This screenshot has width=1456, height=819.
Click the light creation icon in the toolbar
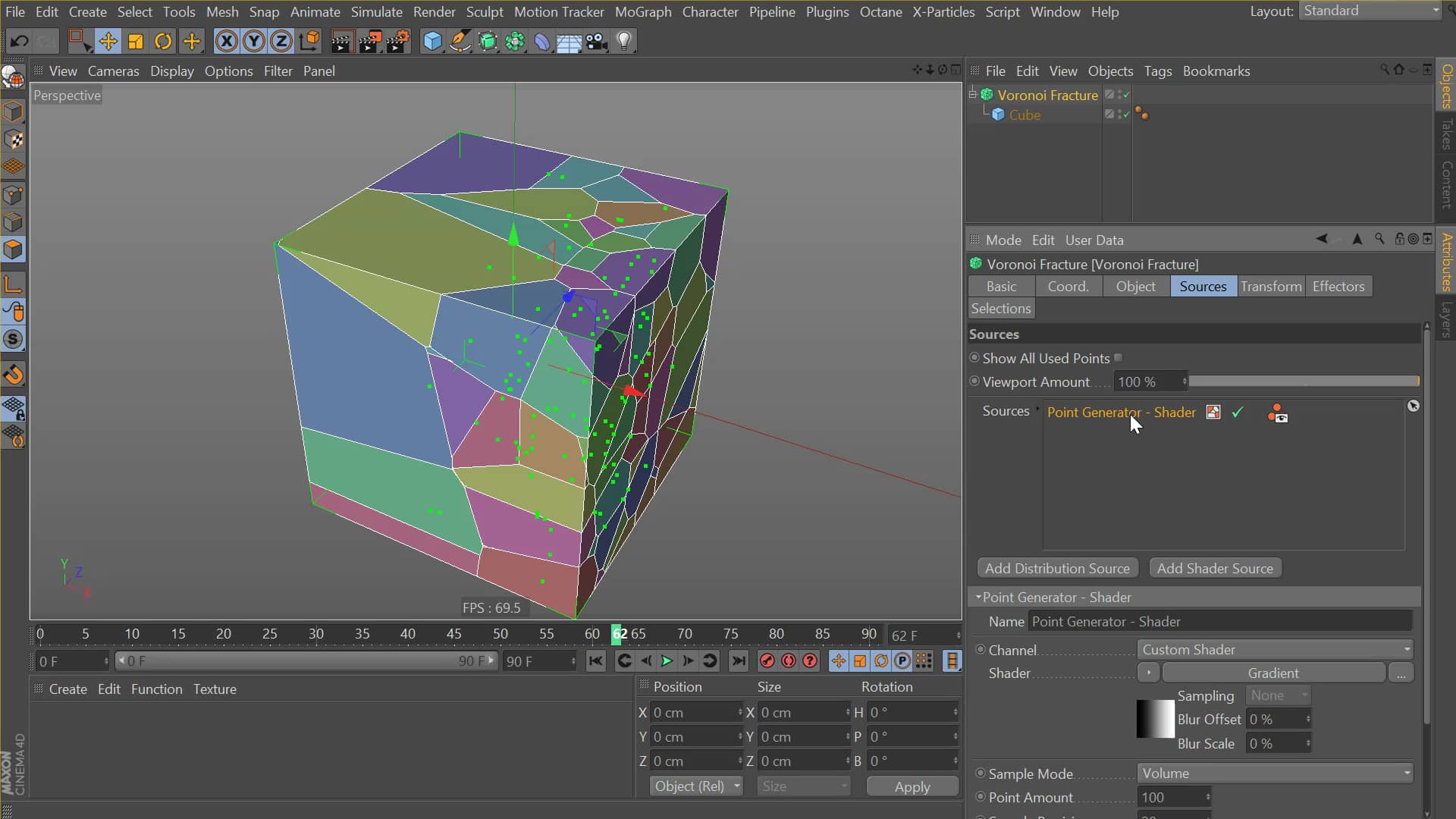click(x=623, y=41)
